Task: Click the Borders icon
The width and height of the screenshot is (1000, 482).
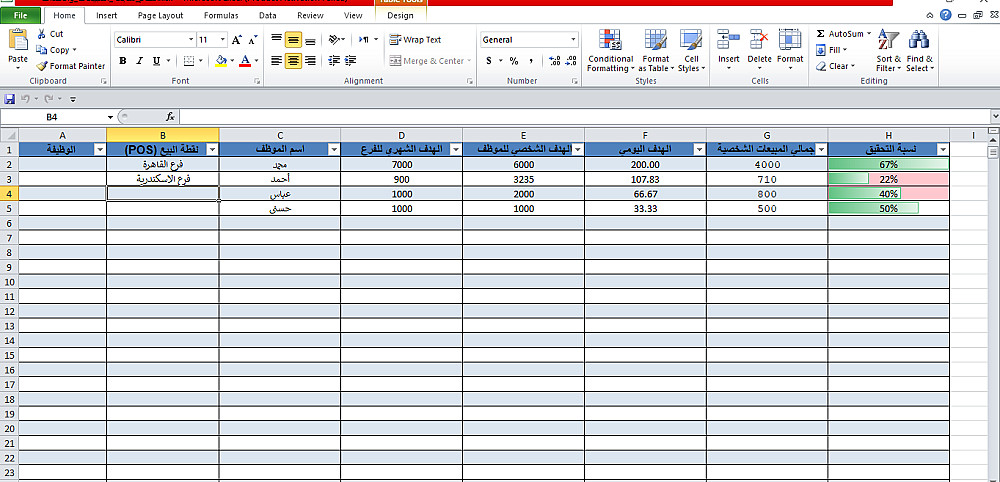Action: click(x=189, y=61)
